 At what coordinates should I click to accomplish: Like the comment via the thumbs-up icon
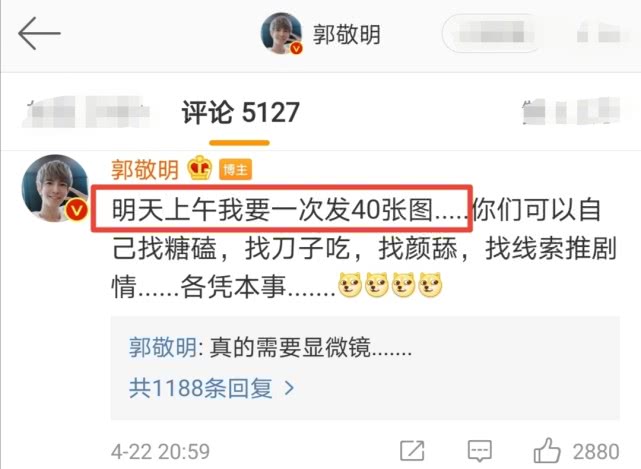[x=547, y=450]
